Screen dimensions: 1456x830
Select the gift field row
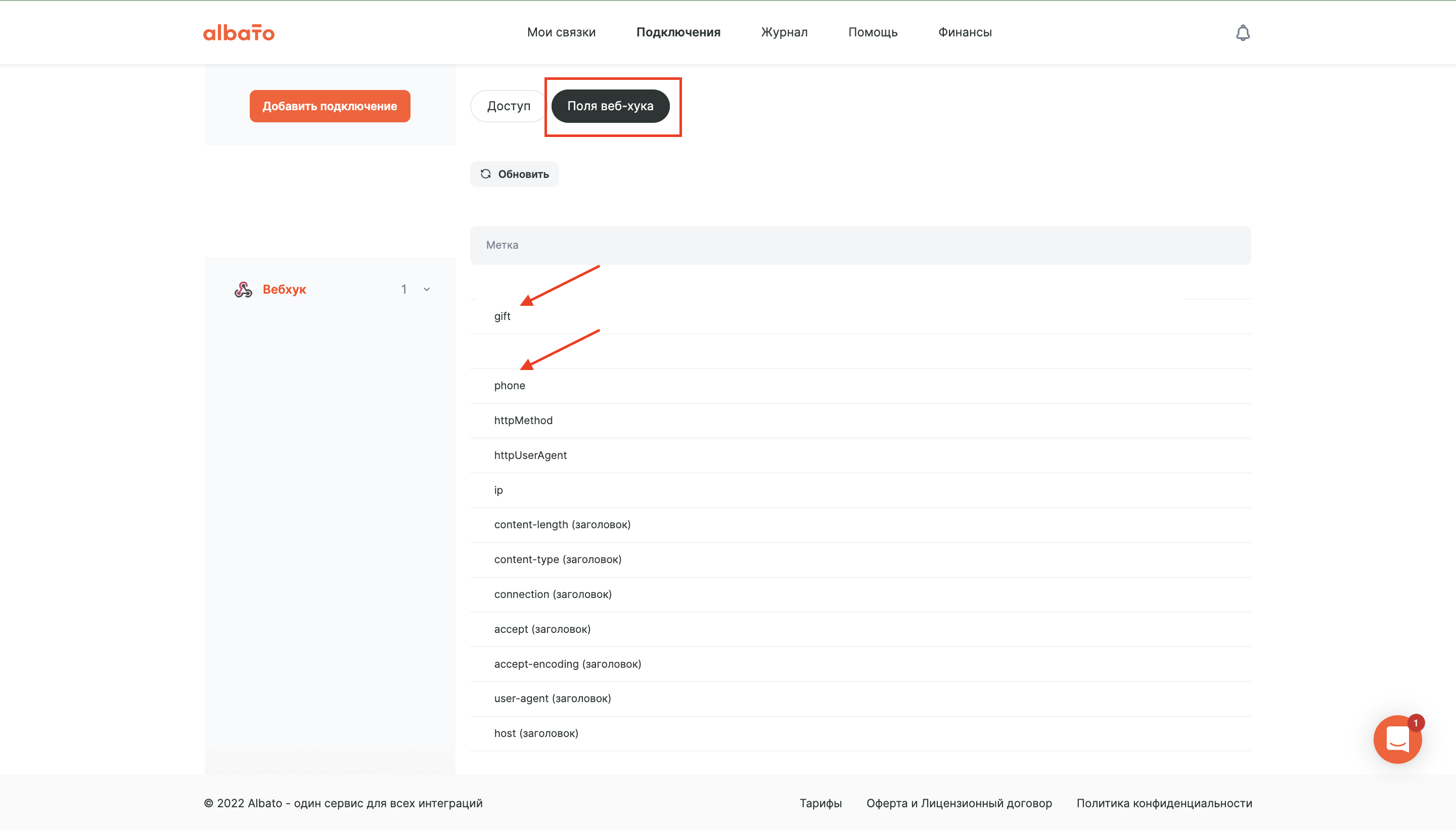[860, 316]
